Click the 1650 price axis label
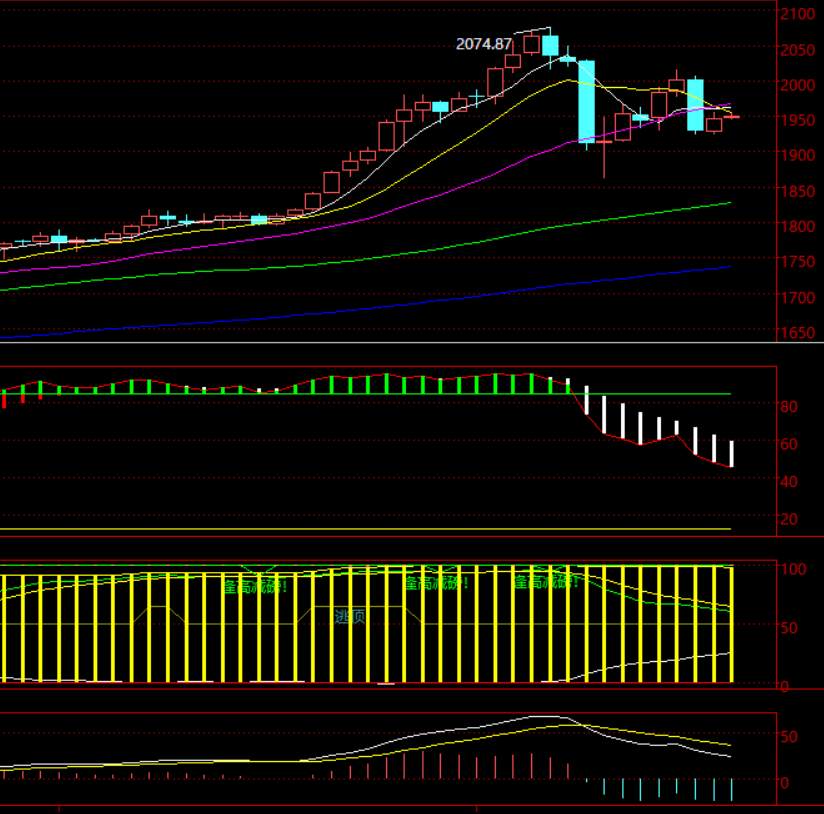 [797, 333]
